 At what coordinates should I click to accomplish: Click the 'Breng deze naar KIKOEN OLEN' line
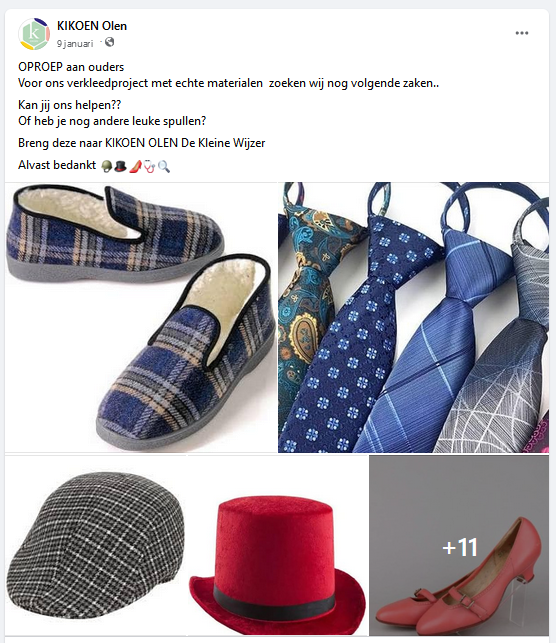coord(141,143)
